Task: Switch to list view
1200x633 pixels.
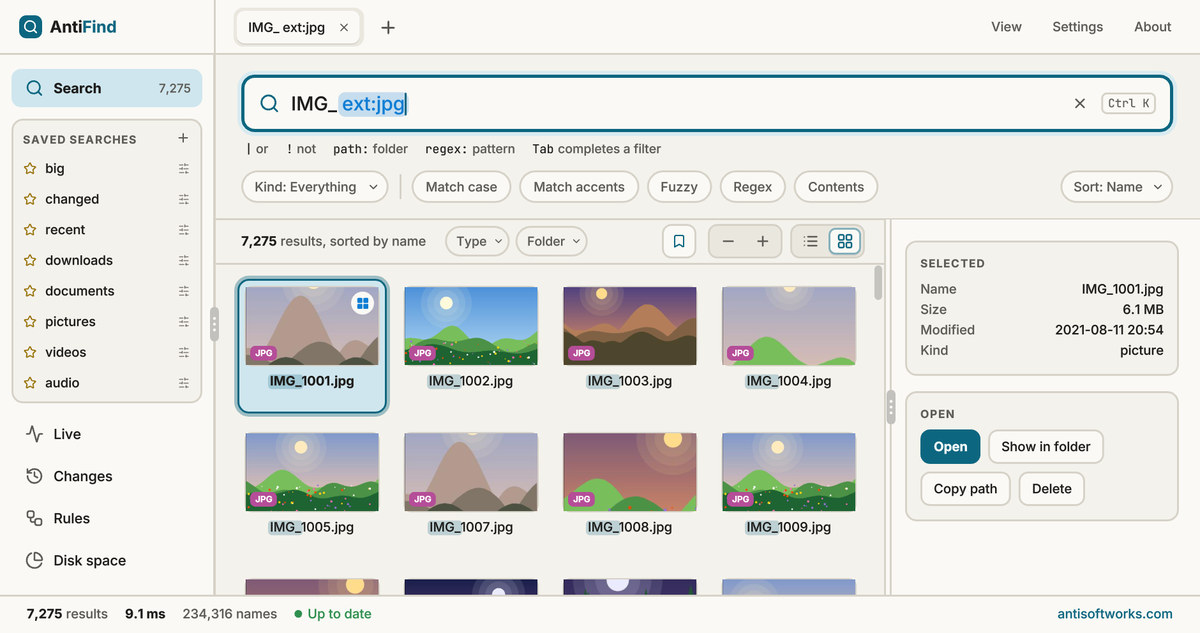Action: click(811, 241)
